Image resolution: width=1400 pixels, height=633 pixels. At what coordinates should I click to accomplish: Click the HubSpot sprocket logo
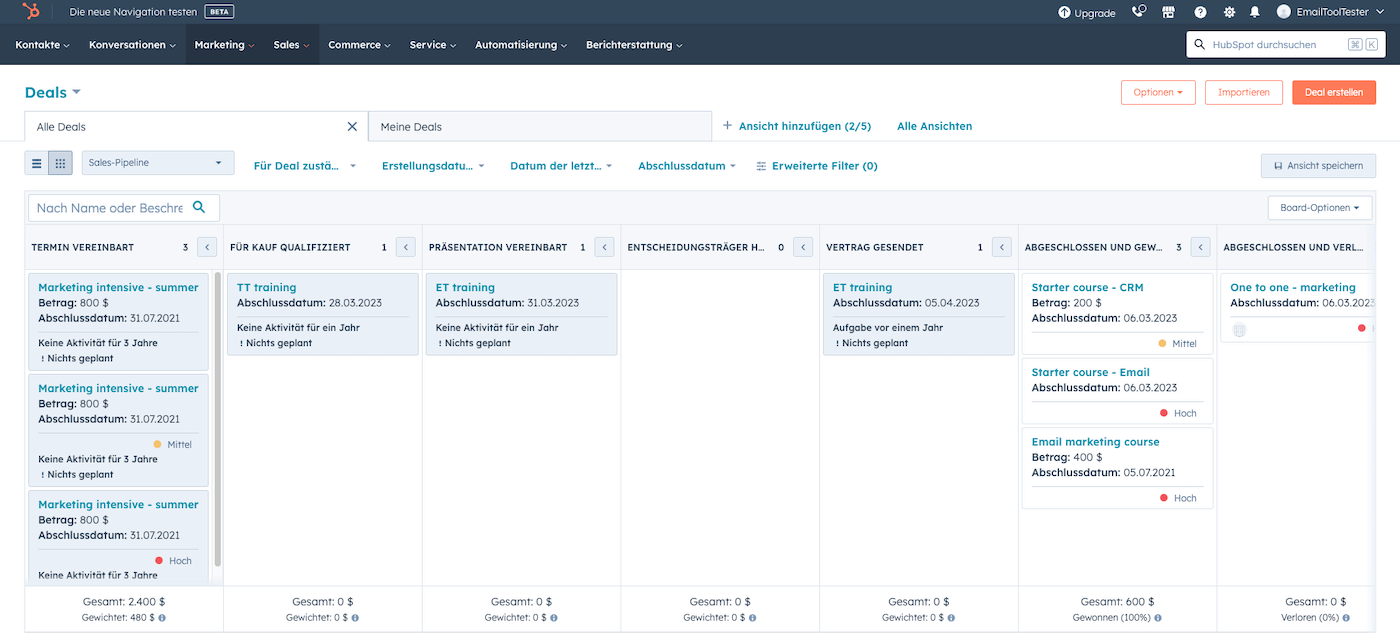32,12
